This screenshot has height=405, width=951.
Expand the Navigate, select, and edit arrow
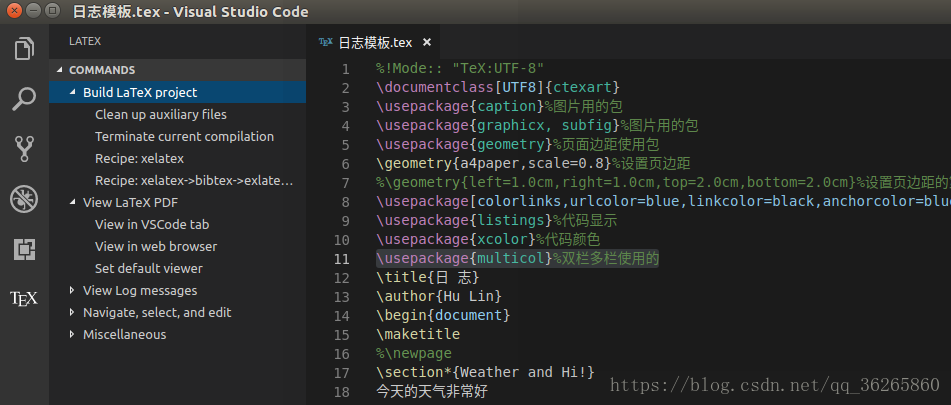tap(73, 312)
